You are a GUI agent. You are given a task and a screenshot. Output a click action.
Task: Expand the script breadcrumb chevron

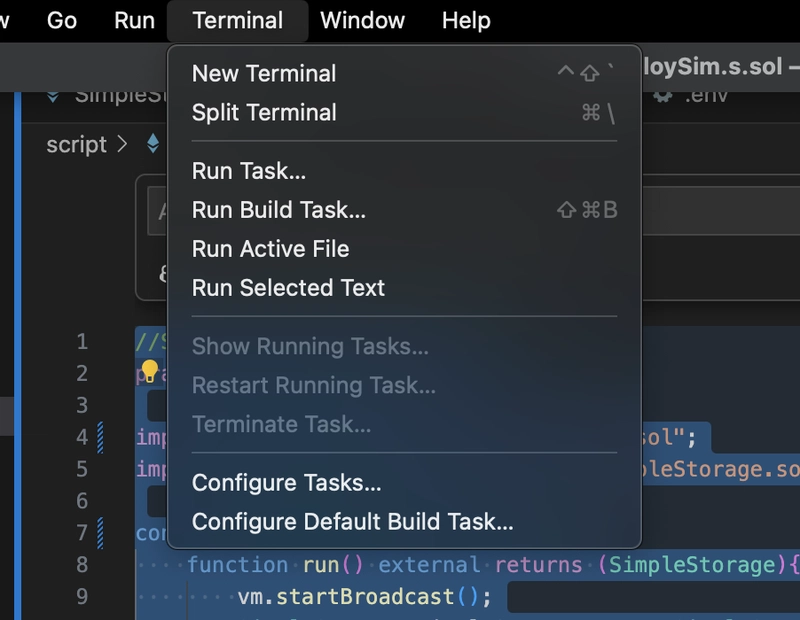(x=122, y=144)
